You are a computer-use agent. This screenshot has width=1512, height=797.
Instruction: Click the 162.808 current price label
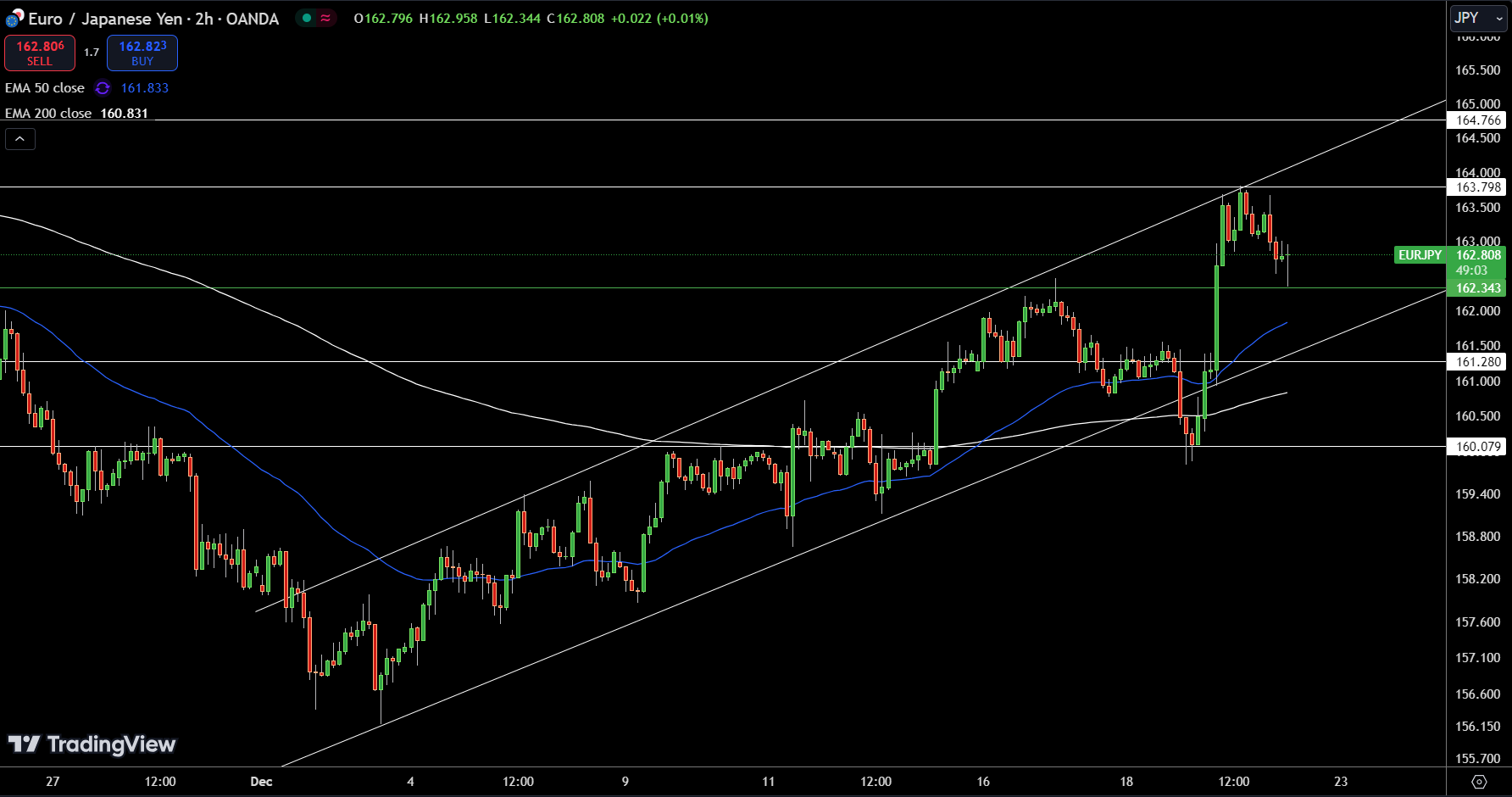(x=1478, y=255)
